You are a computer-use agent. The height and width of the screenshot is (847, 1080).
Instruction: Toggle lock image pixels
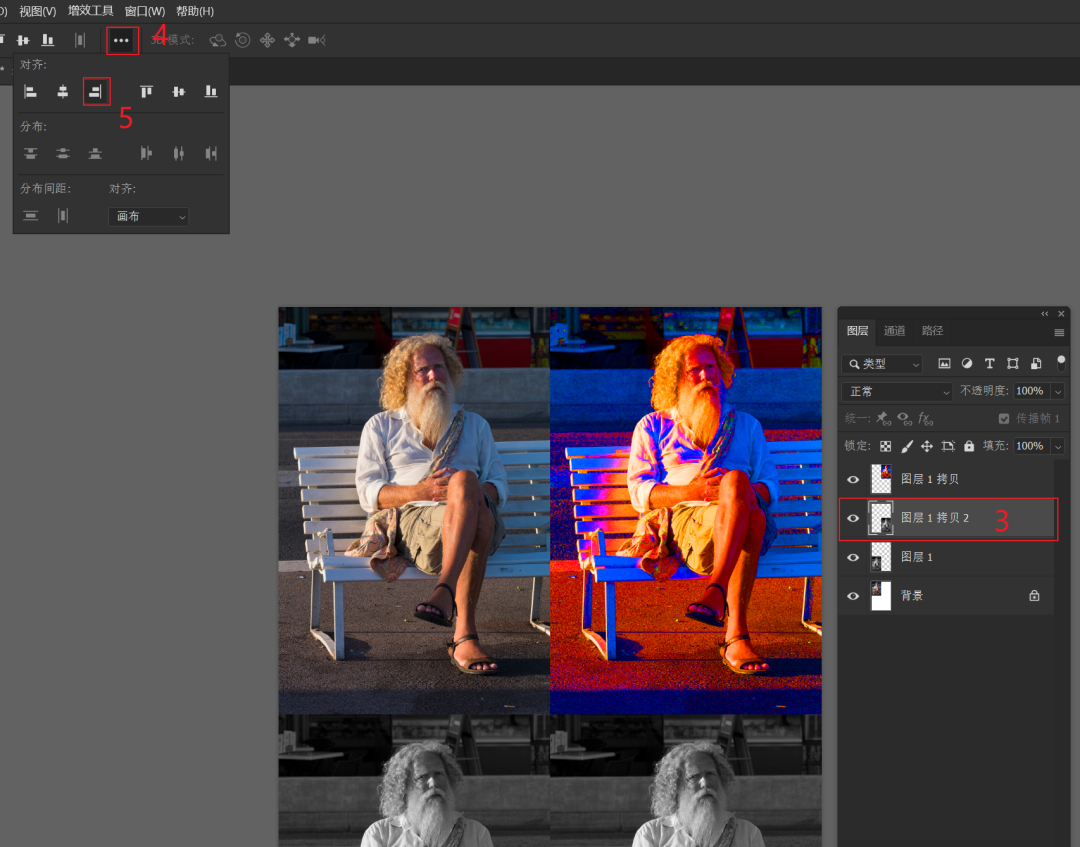907,446
